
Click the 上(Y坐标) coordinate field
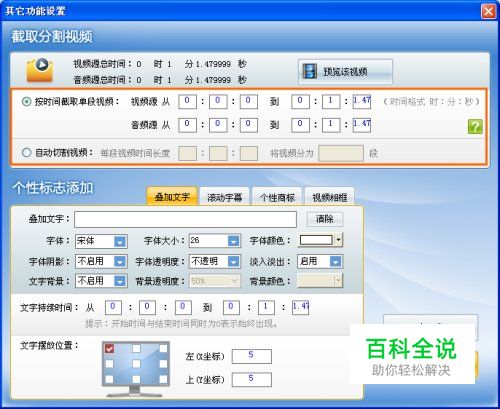252,380
